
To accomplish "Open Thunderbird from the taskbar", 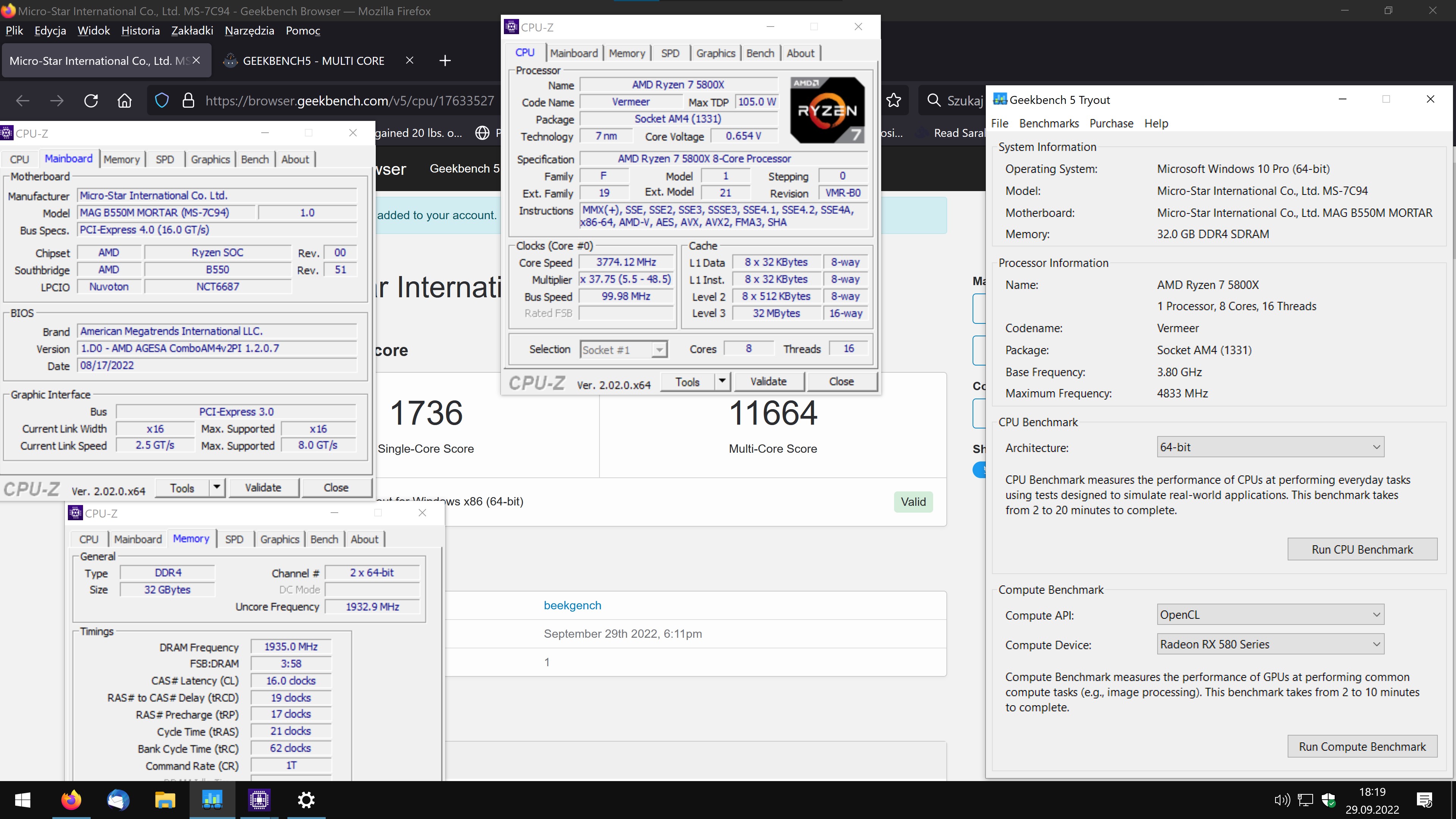I will click(x=118, y=800).
